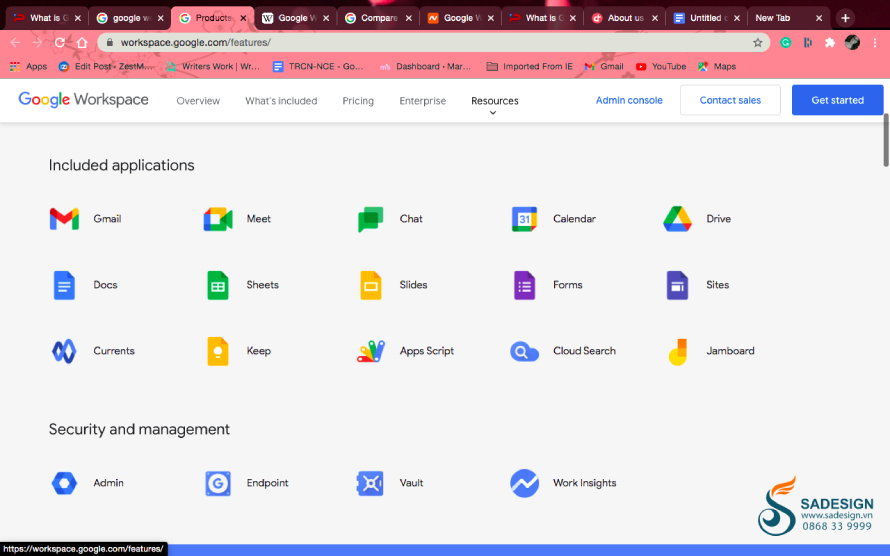Click the Drive triangle icon

[677, 219]
